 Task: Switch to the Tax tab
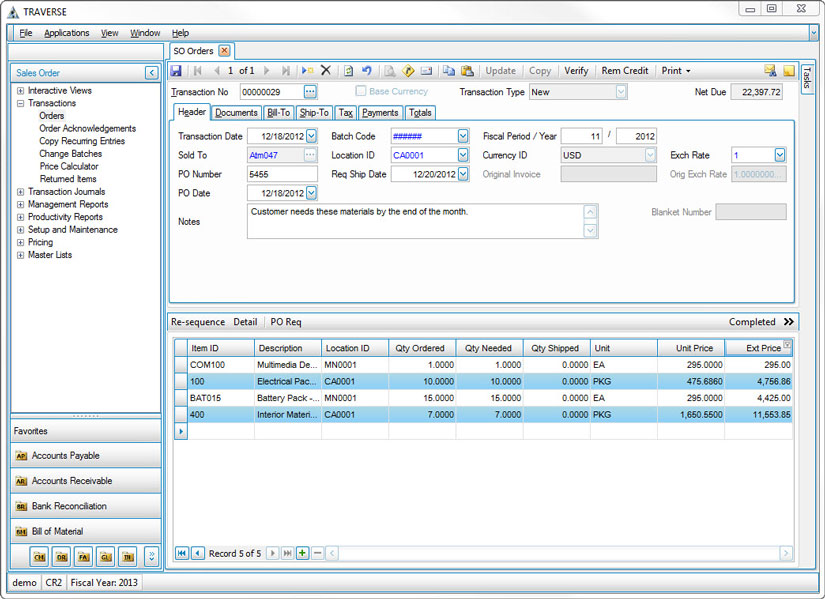[x=346, y=113]
